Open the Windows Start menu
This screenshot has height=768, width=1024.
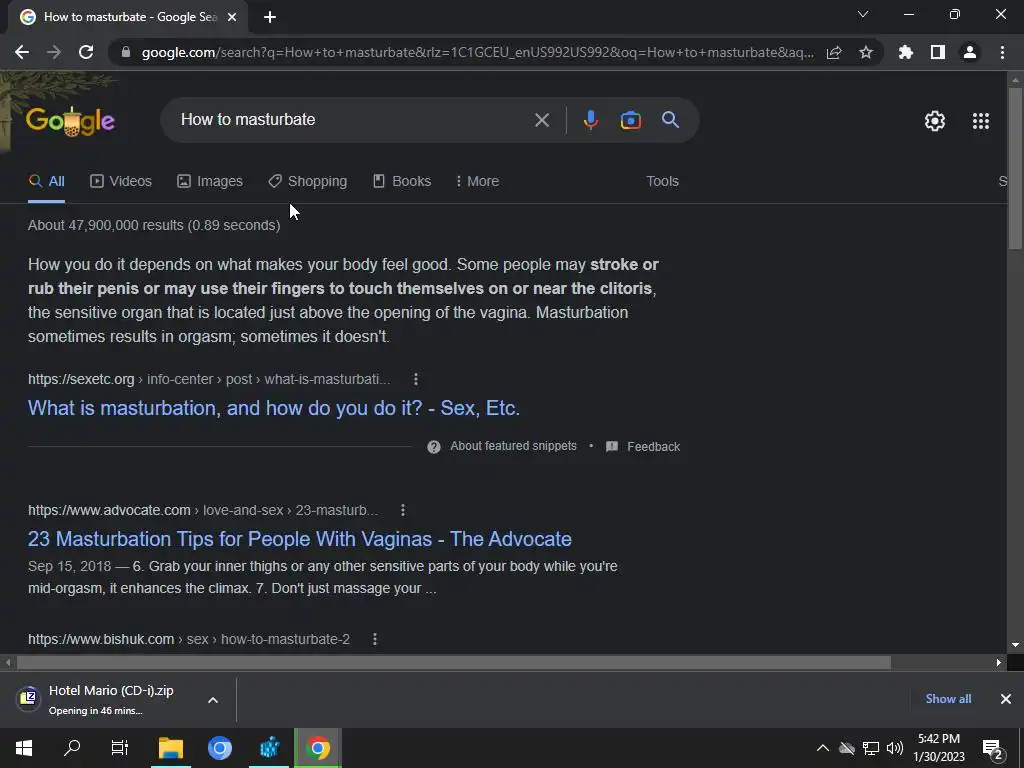pos(24,748)
